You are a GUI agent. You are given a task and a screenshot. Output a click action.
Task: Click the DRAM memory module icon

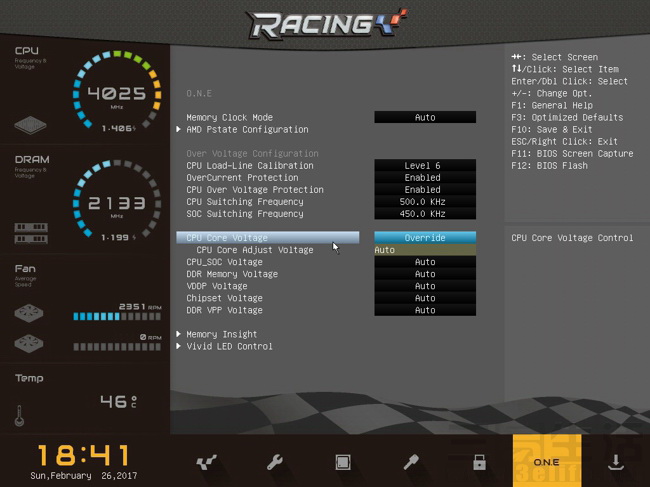(x=31, y=233)
